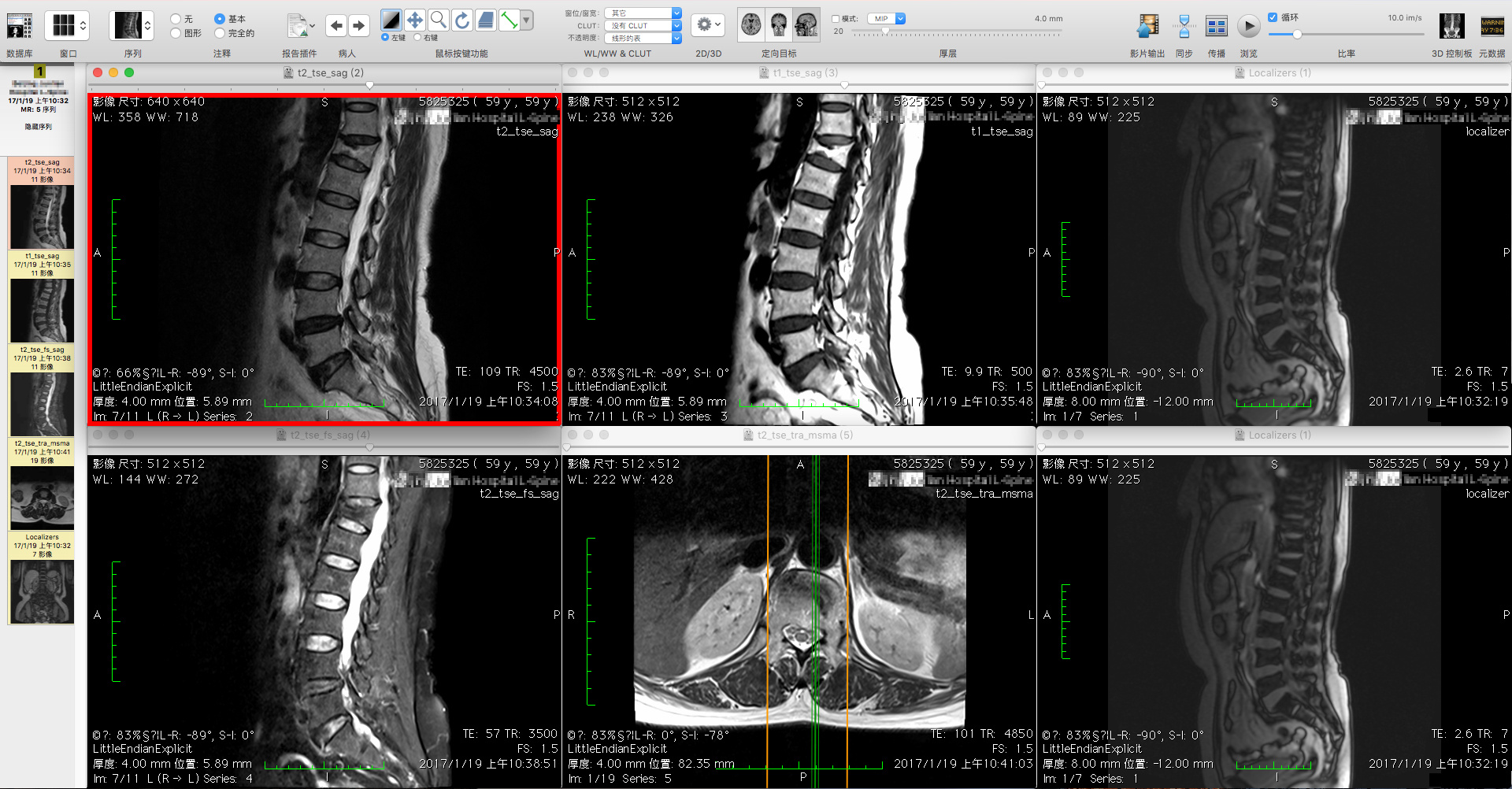
Task: Activate the t2_tse_tra_msma (5) viewer title
Action: tap(805, 435)
